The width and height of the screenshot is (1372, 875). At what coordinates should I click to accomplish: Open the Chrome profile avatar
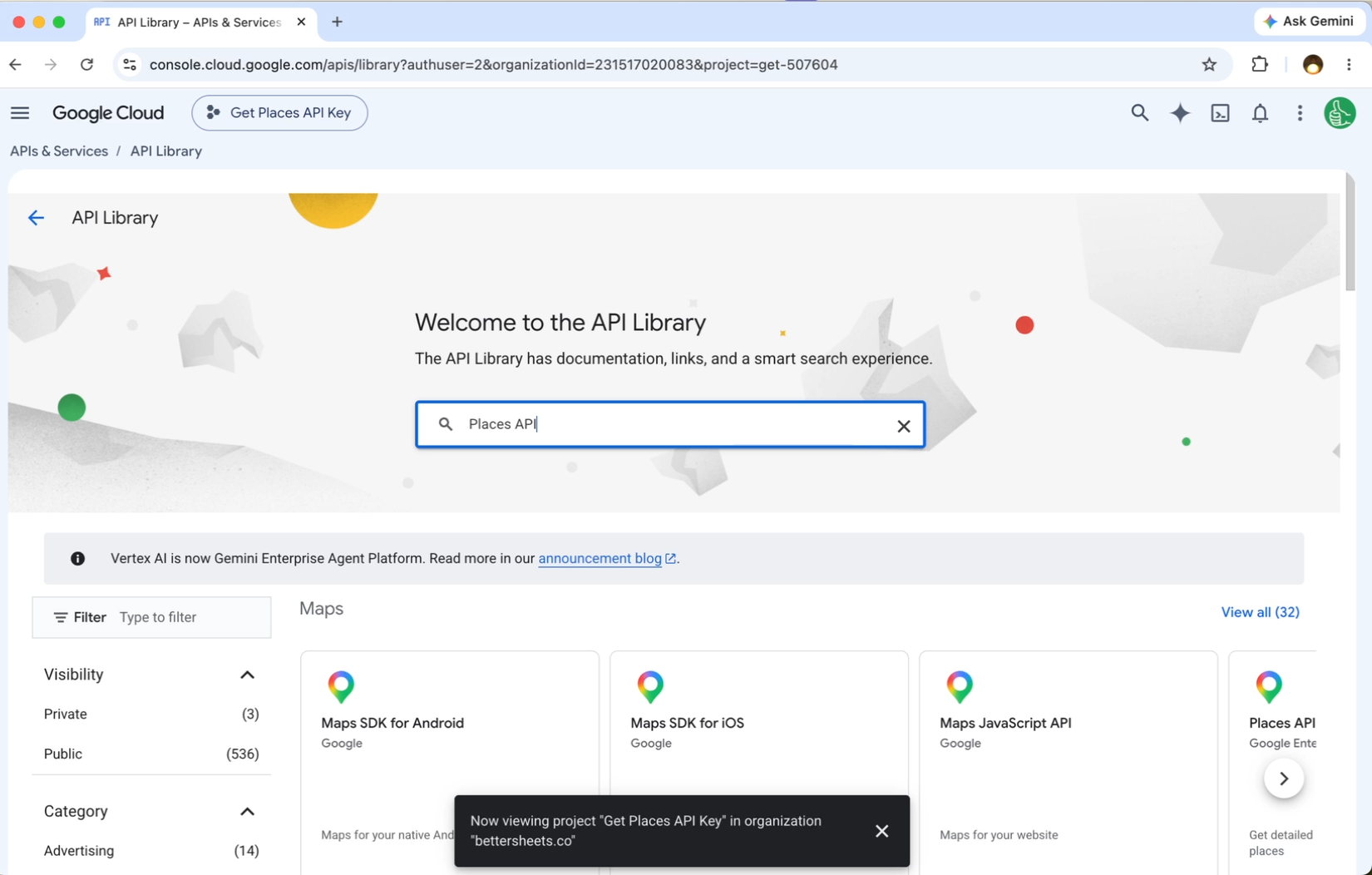pyautogui.click(x=1313, y=64)
